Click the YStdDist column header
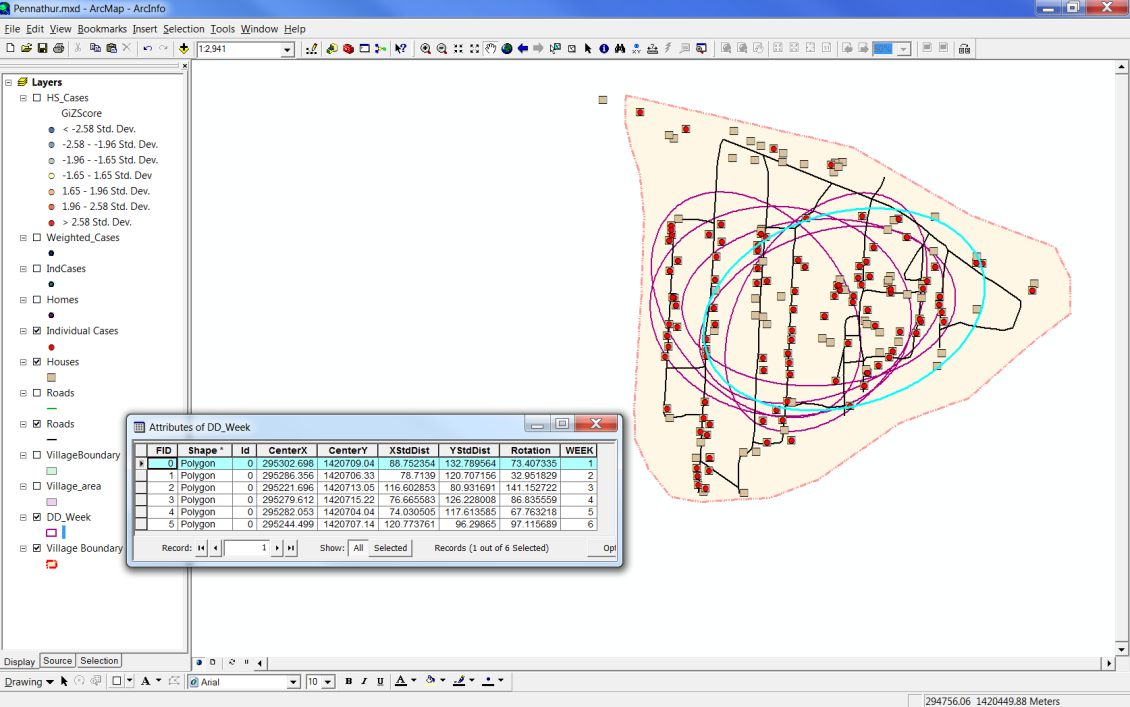The image size is (1130, 707). coord(470,451)
